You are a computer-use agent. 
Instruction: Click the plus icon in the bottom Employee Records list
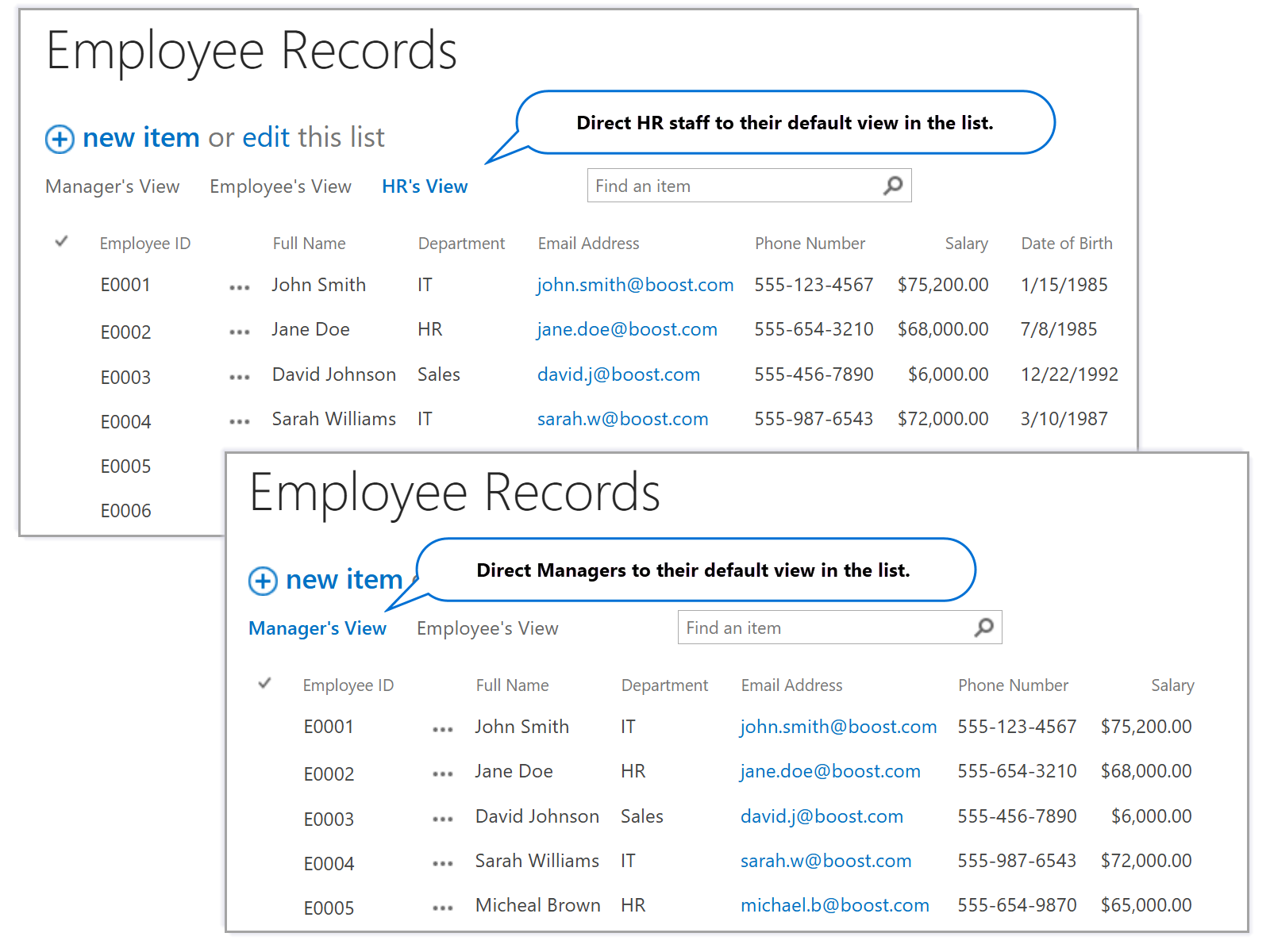[263, 581]
